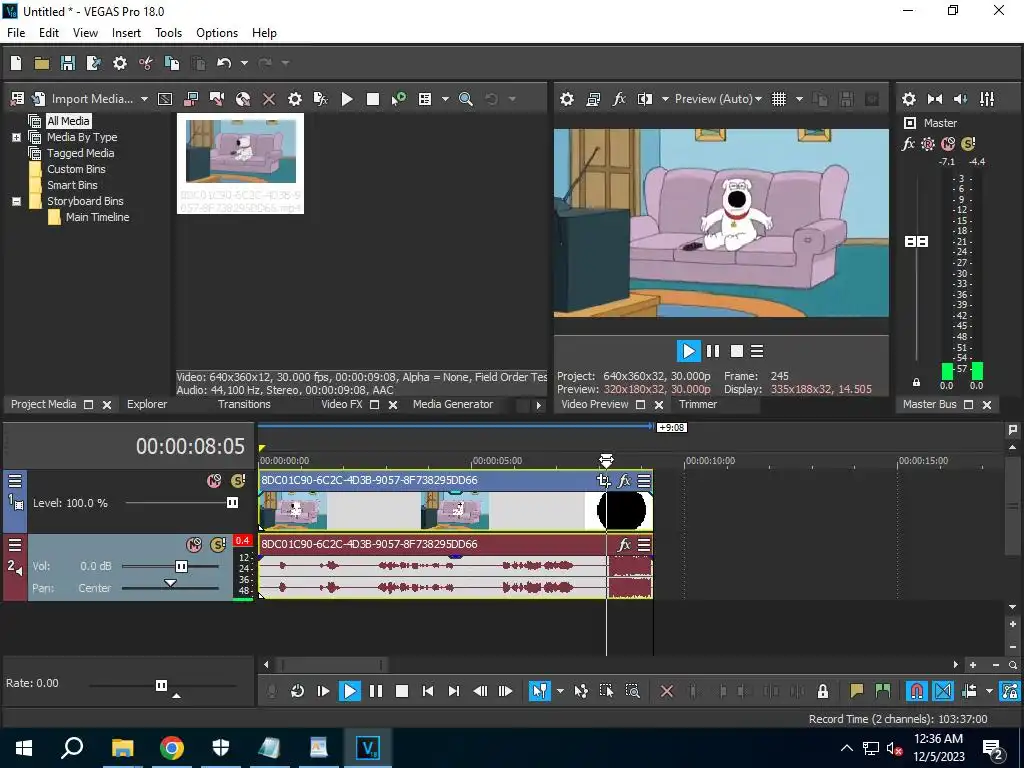The width and height of the screenshot is (1024, 768).
Task: Toggle the Master fader lock
Action: tap(916, 382)
